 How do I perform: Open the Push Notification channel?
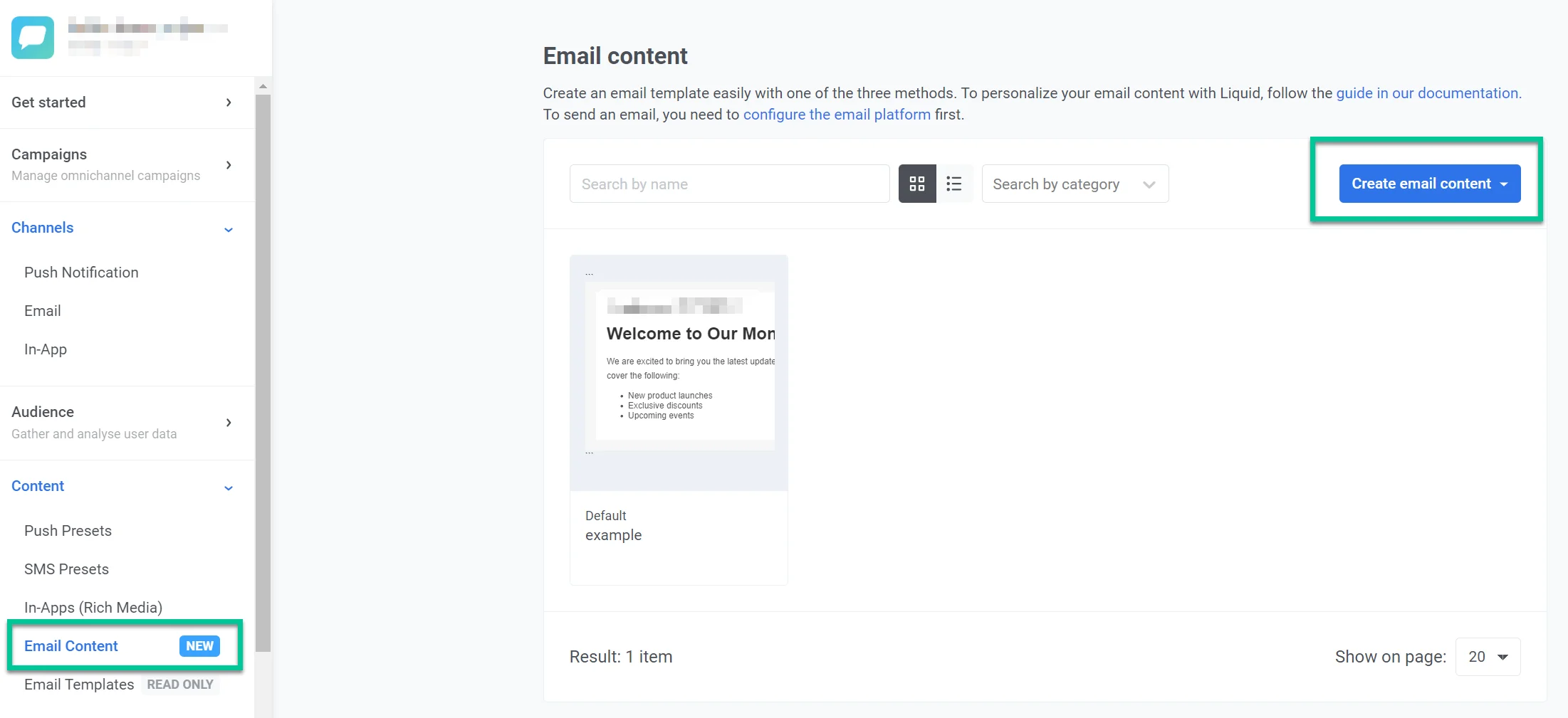(81, 273)
